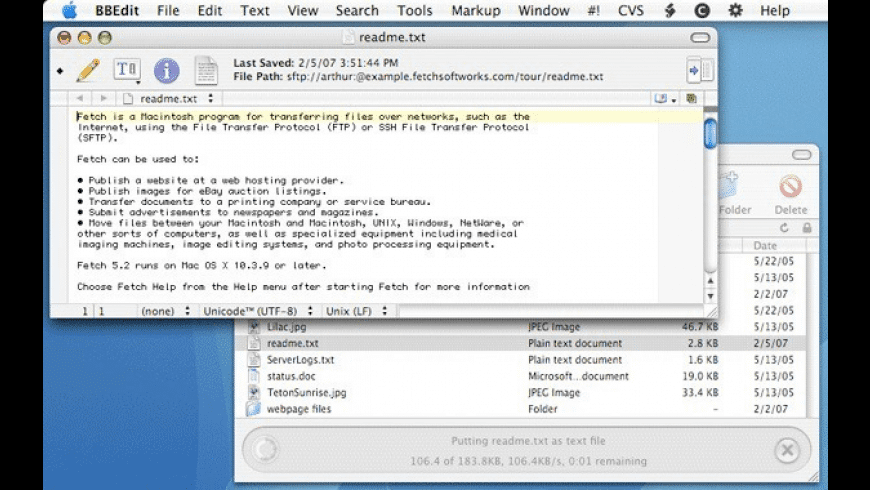Viewport: 870px width, 490px height.
Task: Click the pencil document-state icon in BBEdit toolbar
Action: pos(88,70)
